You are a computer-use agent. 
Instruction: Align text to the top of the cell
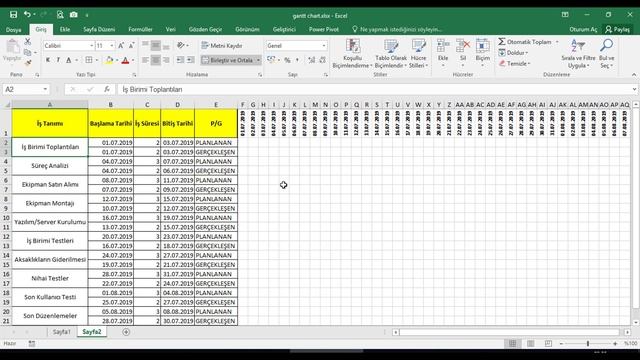coord(145,45)
